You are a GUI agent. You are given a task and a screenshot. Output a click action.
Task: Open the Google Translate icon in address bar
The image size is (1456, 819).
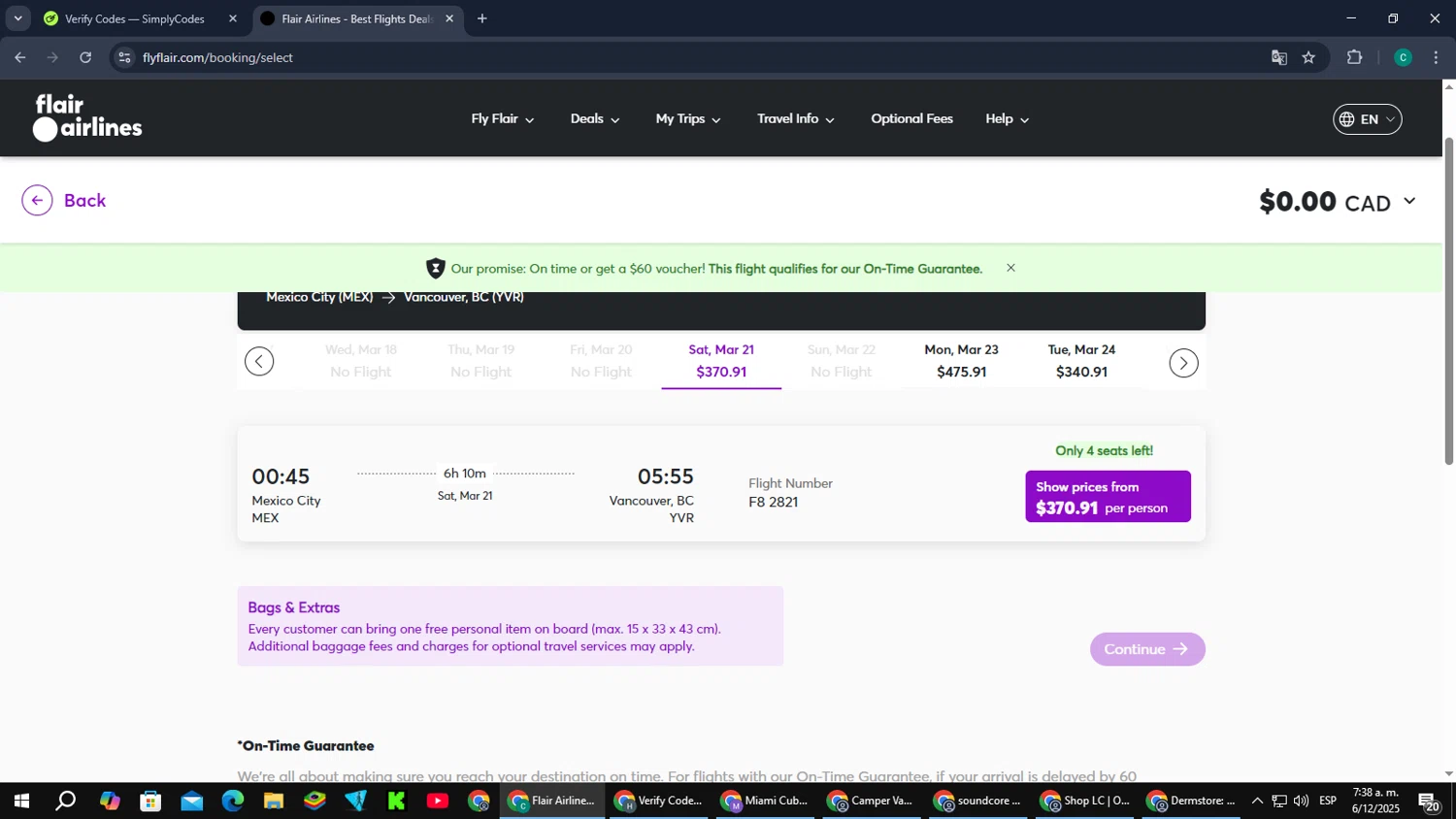1279,58
